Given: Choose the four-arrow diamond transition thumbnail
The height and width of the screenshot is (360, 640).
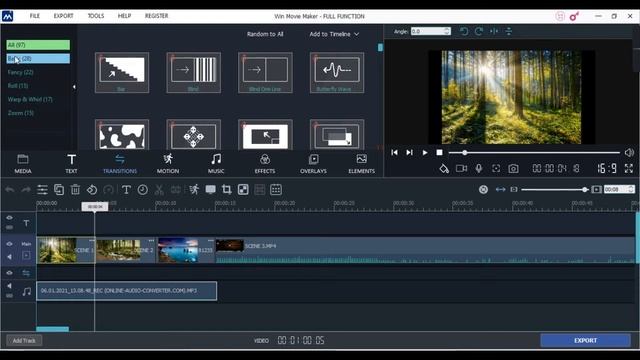Looking at the screenshot, I should point(193,135).
